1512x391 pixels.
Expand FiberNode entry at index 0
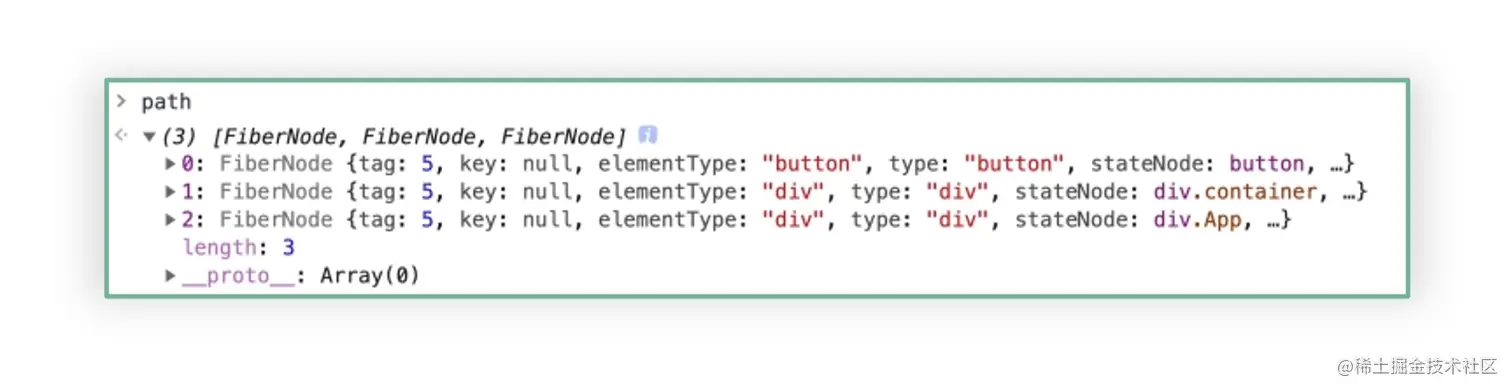(x=170, y=164)
